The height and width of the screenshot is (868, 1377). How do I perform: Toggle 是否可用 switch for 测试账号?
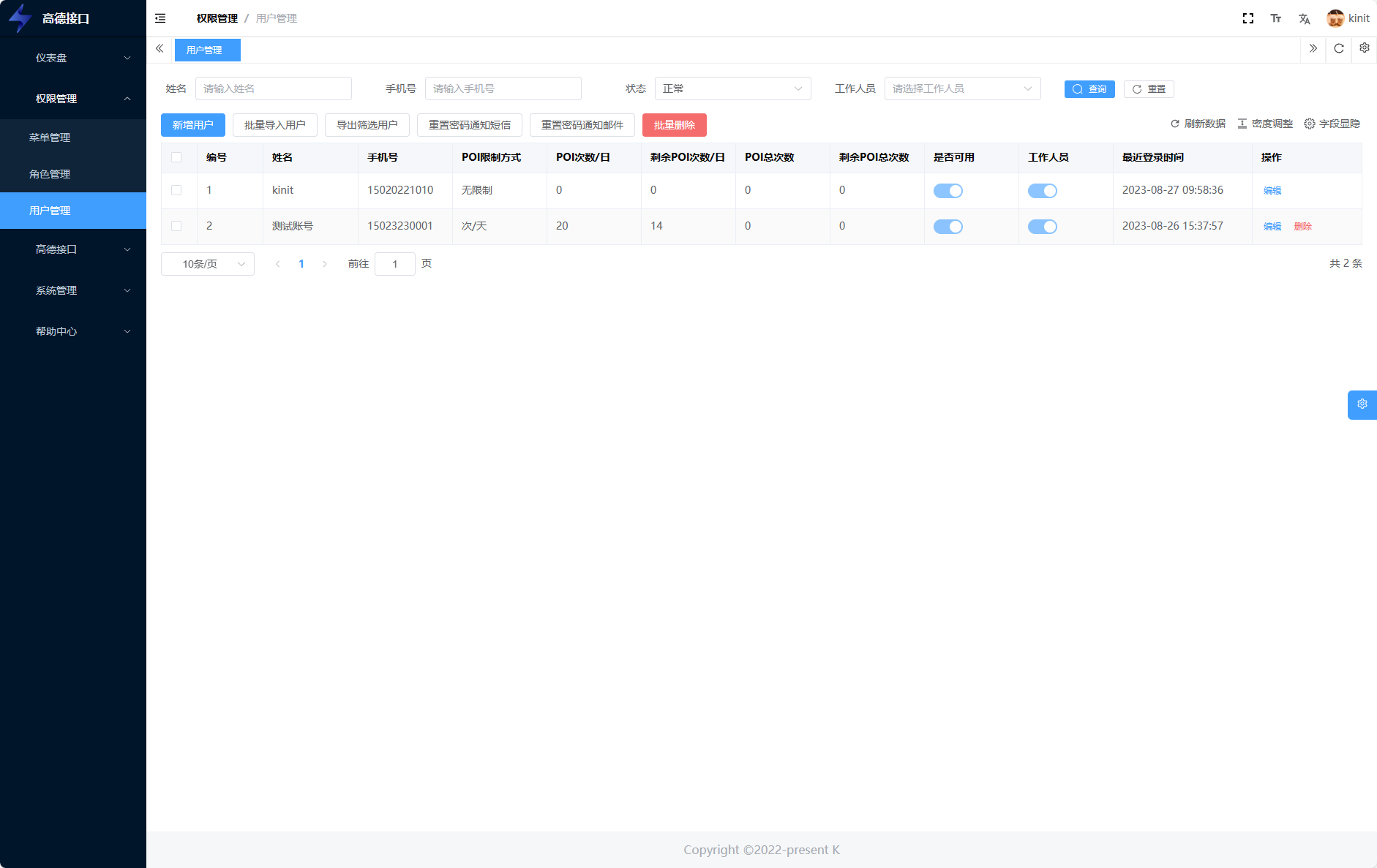tap(948, 227)
